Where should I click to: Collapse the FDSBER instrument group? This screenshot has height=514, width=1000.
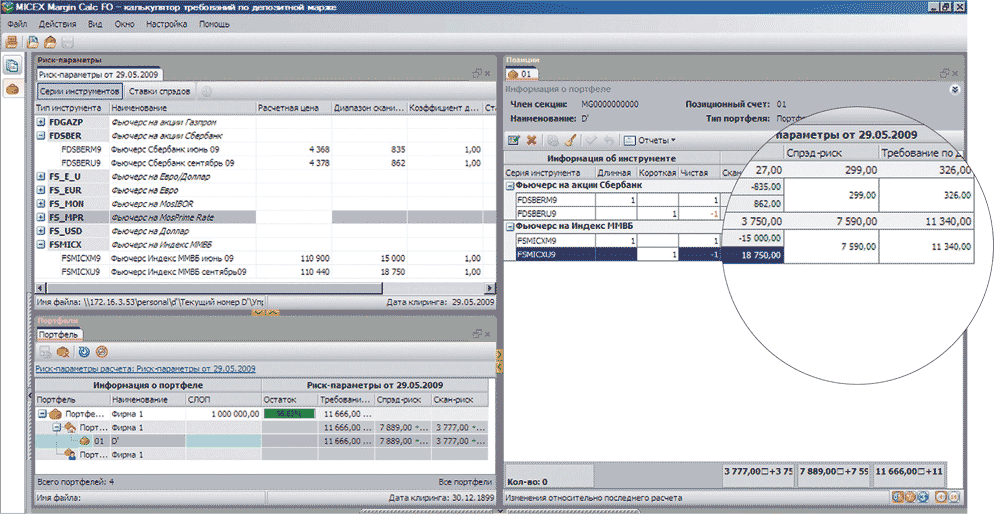pos(41,136)
